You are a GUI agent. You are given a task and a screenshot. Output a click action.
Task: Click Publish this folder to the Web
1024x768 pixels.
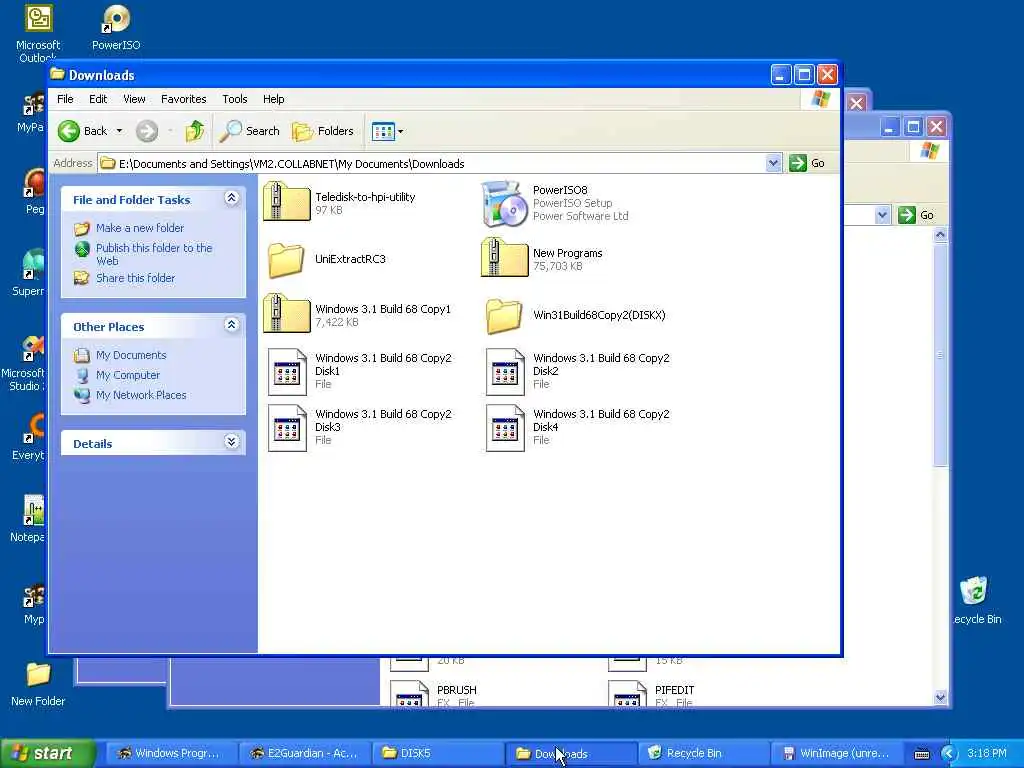[x=154, y=254]
